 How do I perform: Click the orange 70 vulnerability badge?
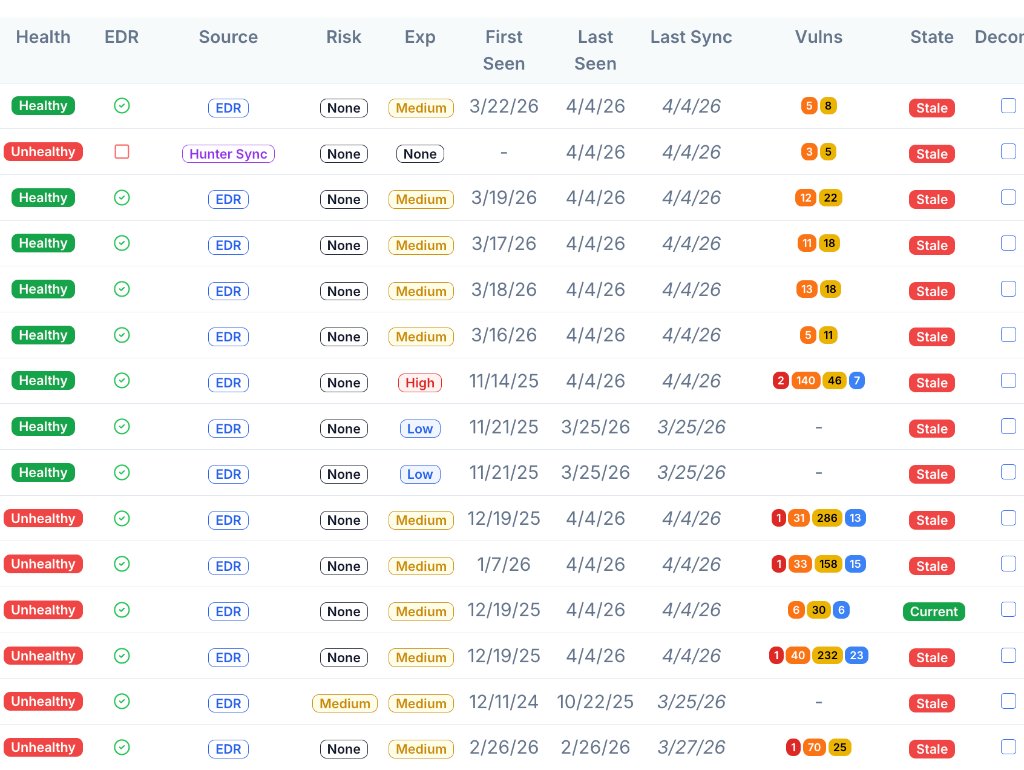(814, 747)
